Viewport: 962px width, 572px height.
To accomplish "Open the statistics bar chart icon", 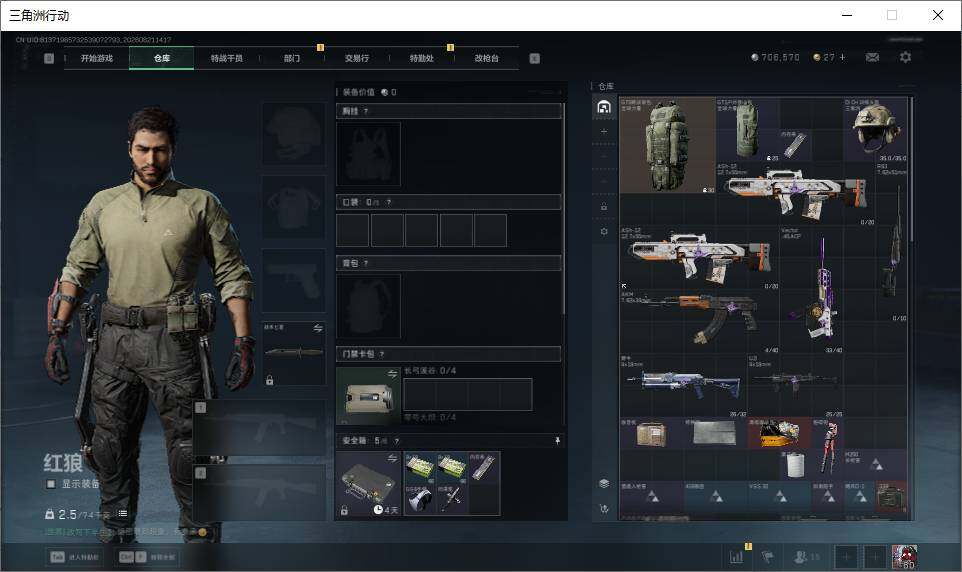I will coord(737,557).
